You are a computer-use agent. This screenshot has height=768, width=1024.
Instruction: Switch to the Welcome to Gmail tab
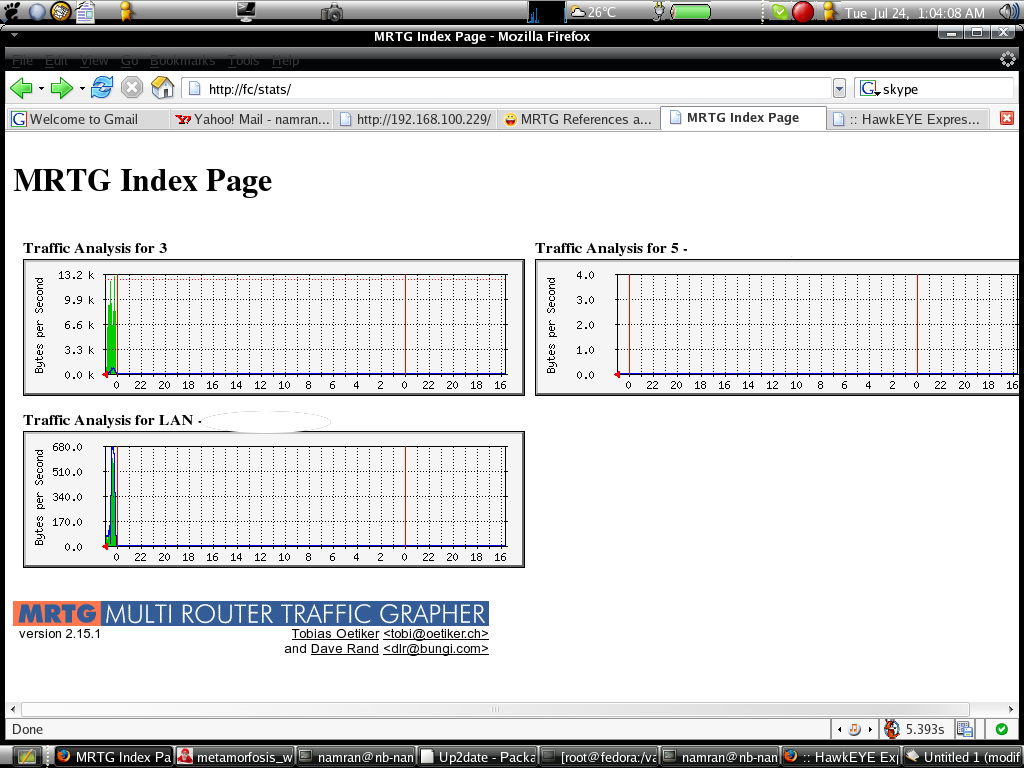click(x=84, y=119)
